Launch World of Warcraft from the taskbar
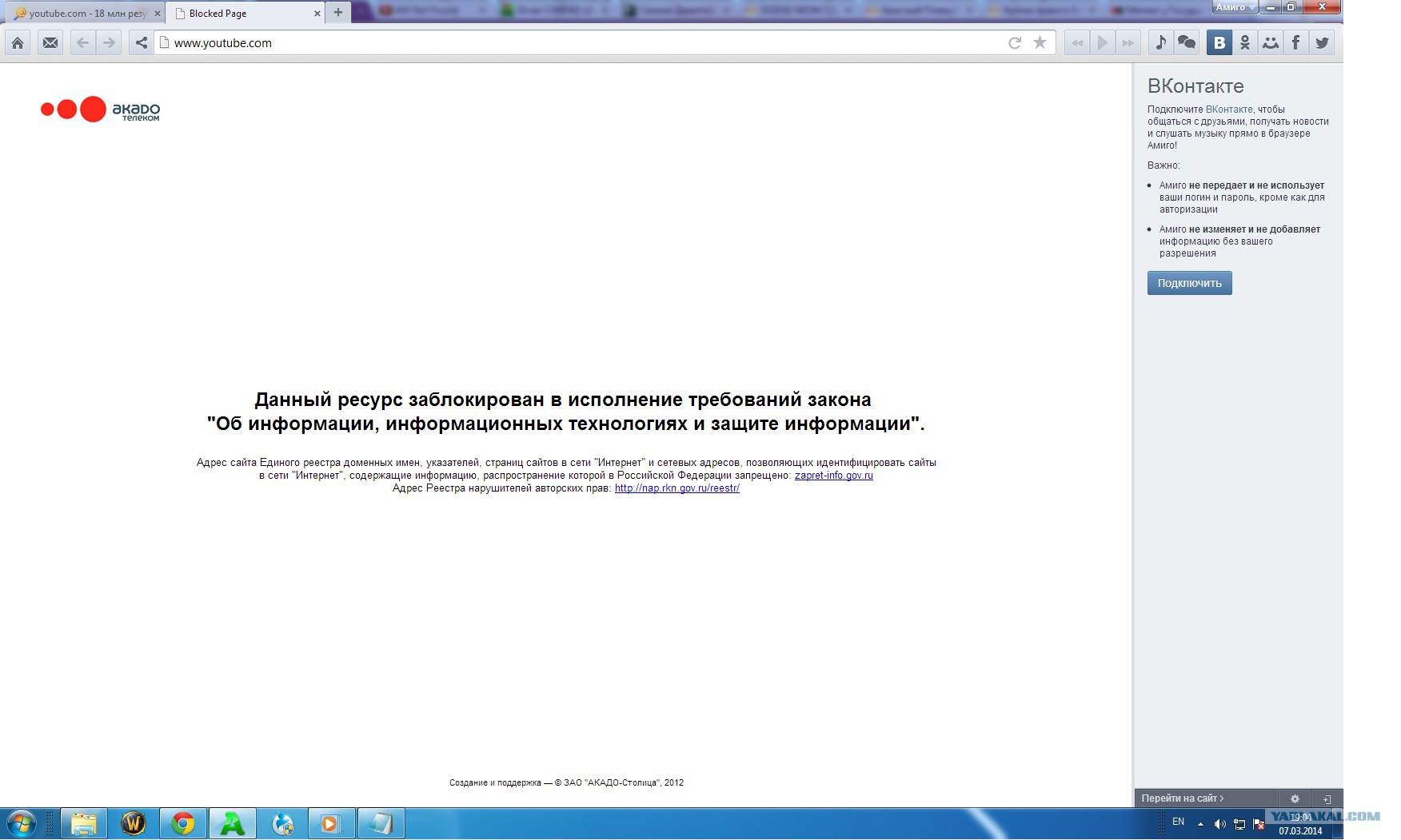 point(134,823)
